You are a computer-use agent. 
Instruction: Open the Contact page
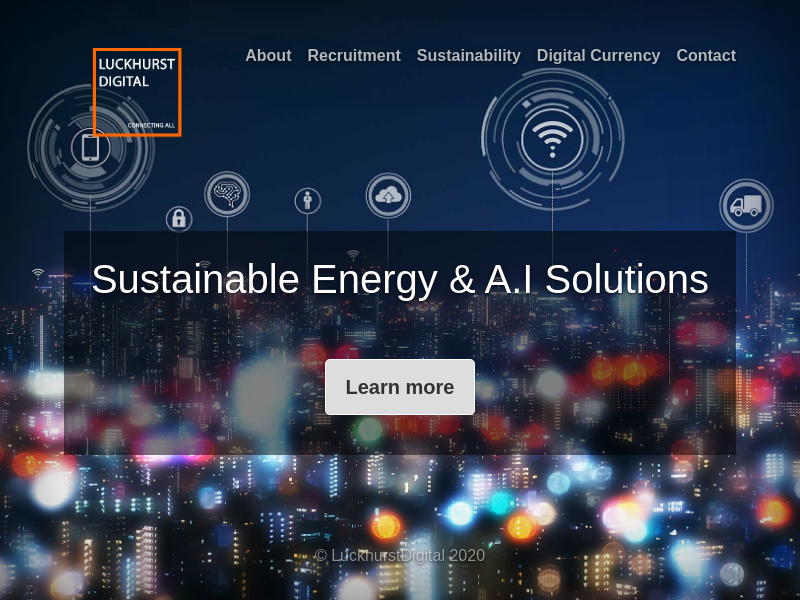(x=706, y=55)
